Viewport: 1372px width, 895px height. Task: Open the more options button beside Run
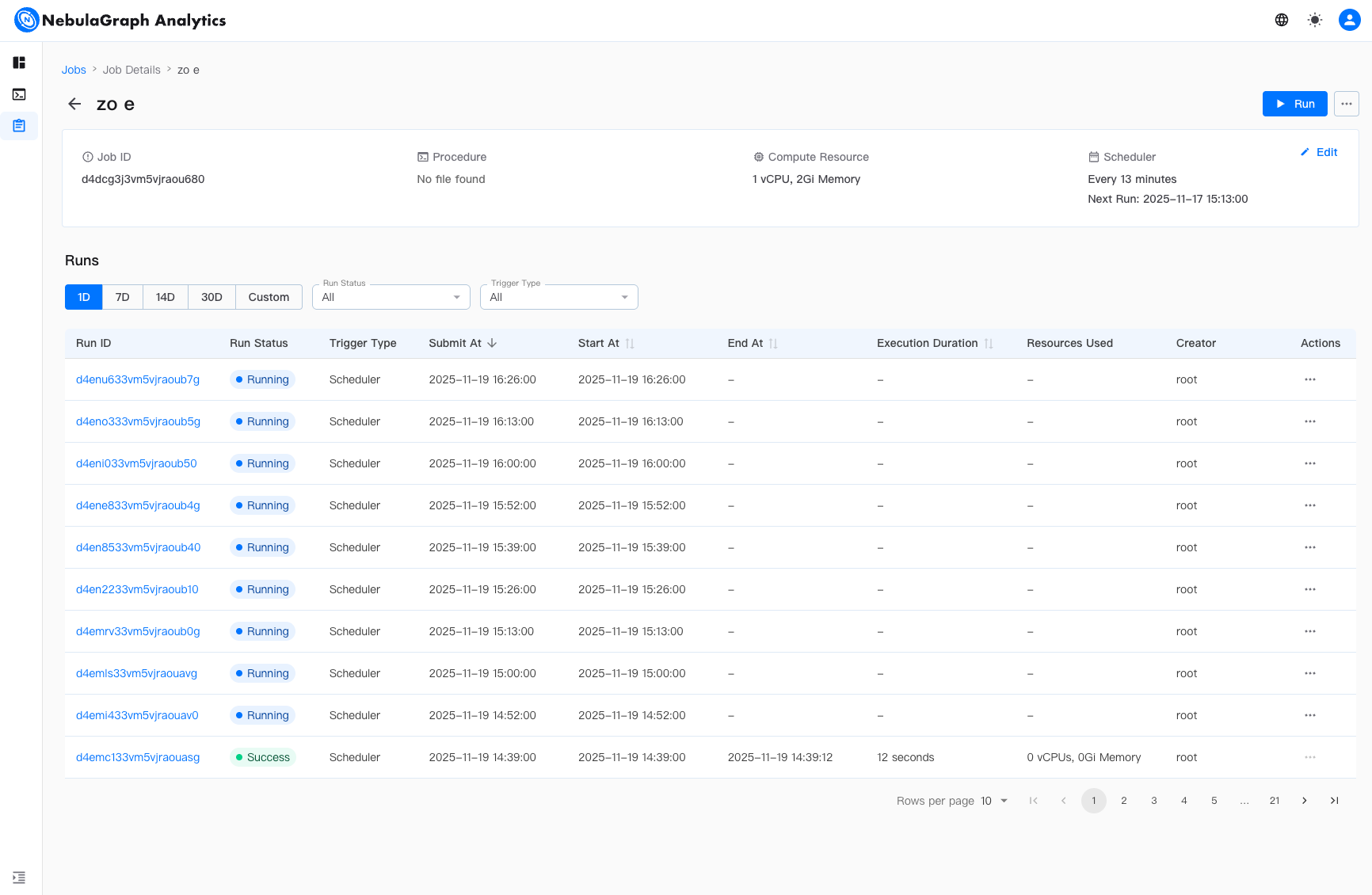point(1346,104)
